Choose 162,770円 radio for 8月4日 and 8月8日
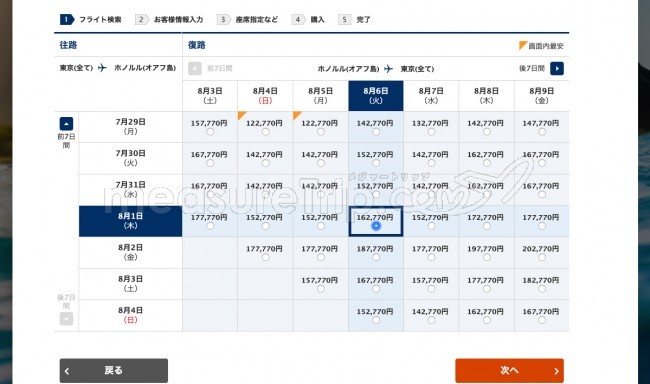This screenshot has height=384, width=650. coord(487,320)
